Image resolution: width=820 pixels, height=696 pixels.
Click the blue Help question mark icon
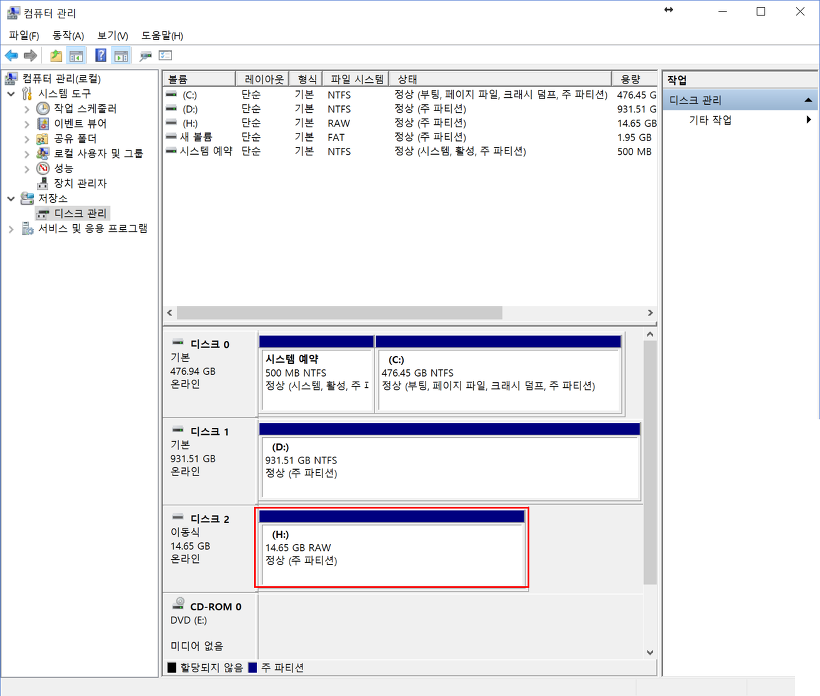[x=100, y=55]
